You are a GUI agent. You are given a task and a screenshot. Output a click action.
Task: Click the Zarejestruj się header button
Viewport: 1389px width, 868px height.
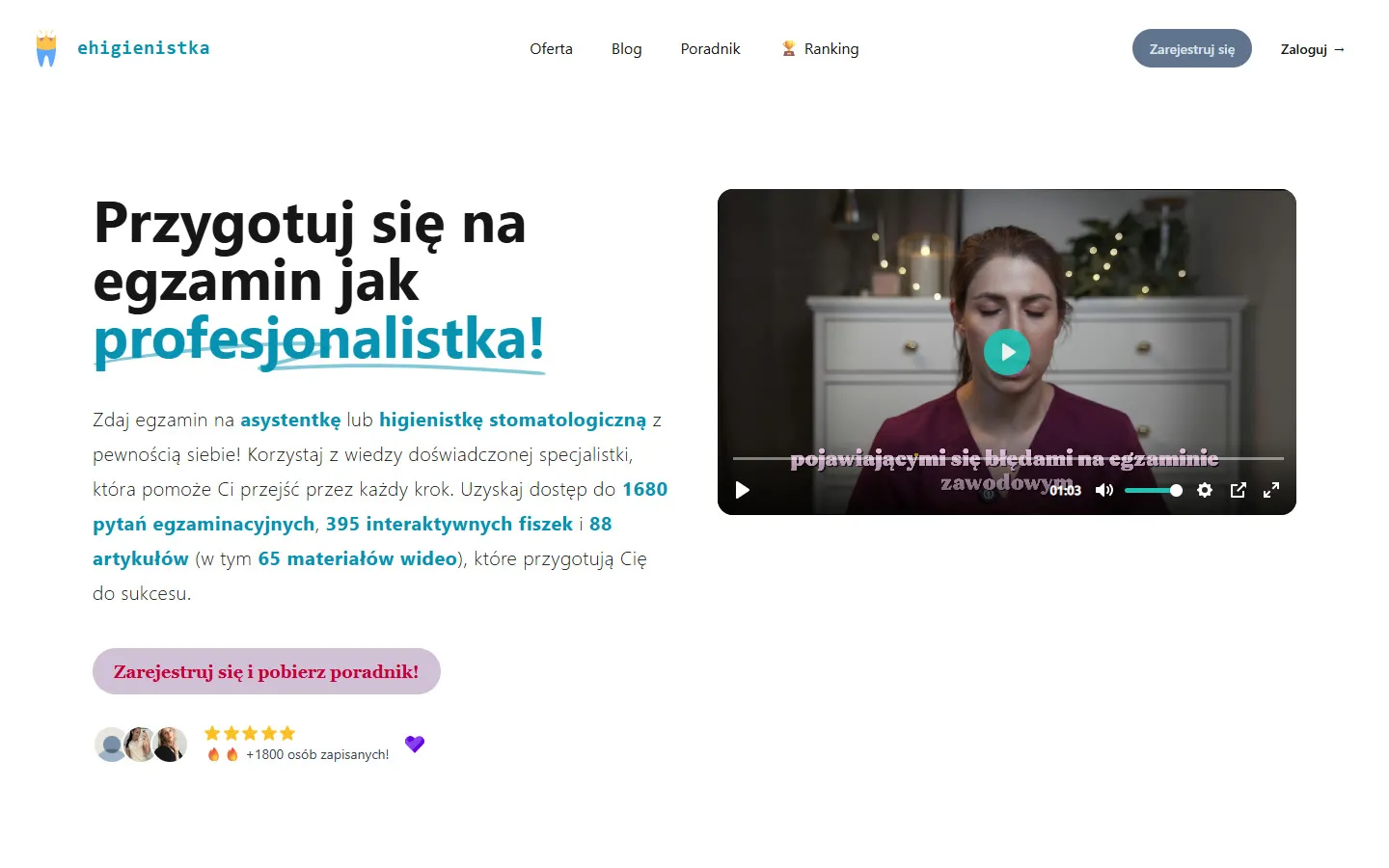click(x=1191, y=49)
